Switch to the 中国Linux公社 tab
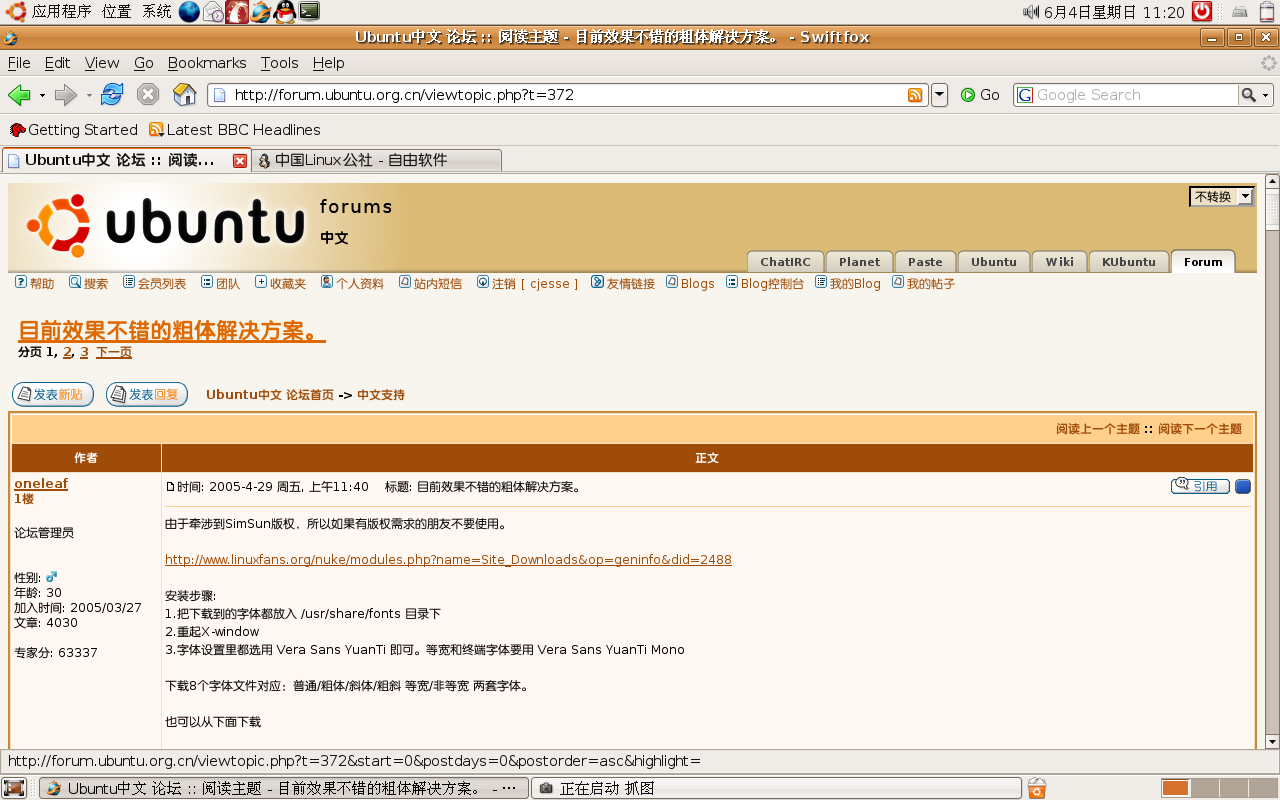 [x=376, y=160]
